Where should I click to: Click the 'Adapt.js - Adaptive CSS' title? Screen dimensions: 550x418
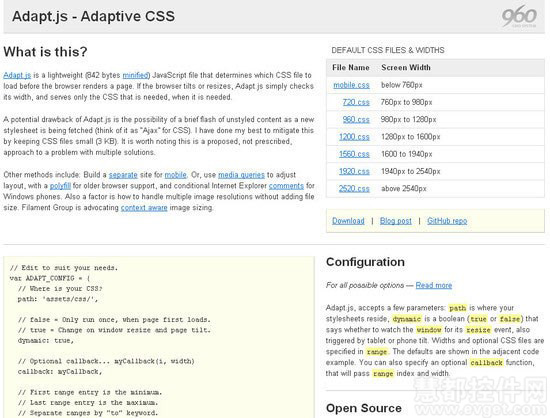[93, 16]
